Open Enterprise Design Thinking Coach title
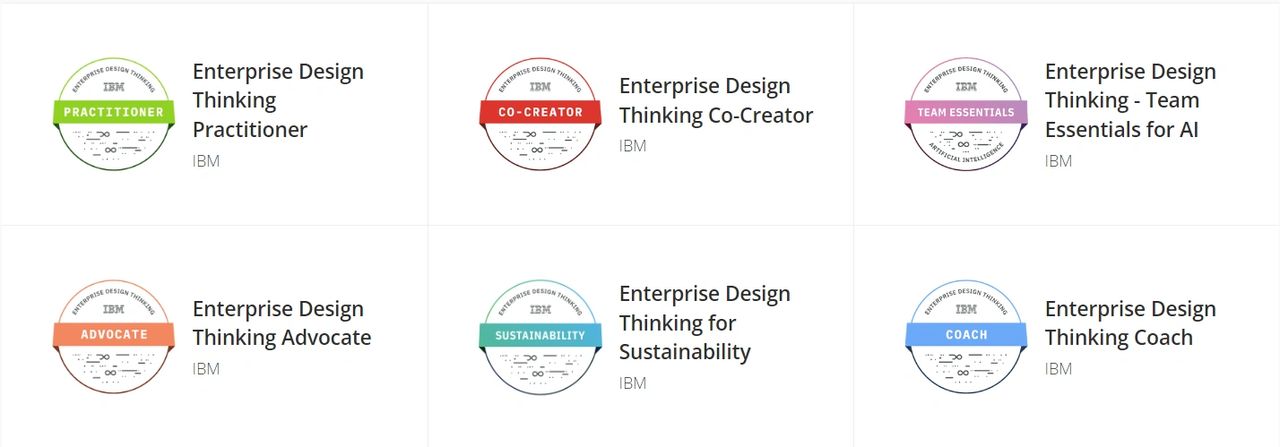1280x447 pixels. 1130,323
